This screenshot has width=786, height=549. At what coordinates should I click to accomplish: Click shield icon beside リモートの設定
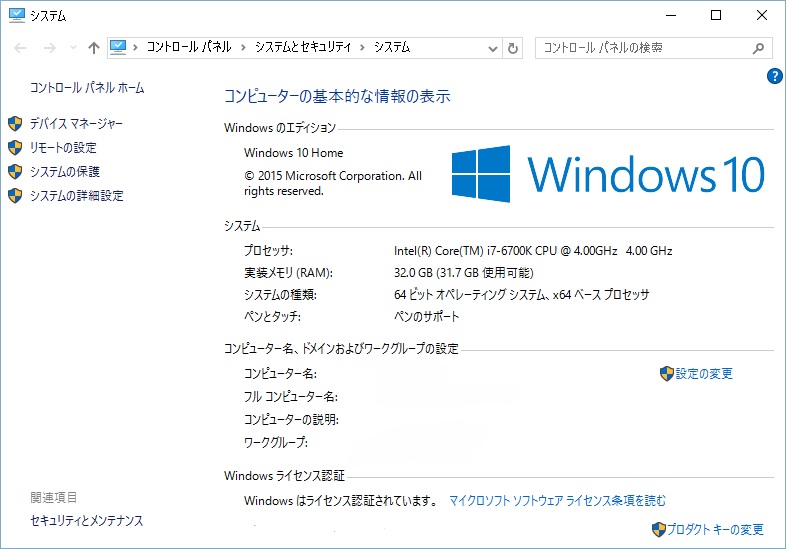tap(15, 147)
